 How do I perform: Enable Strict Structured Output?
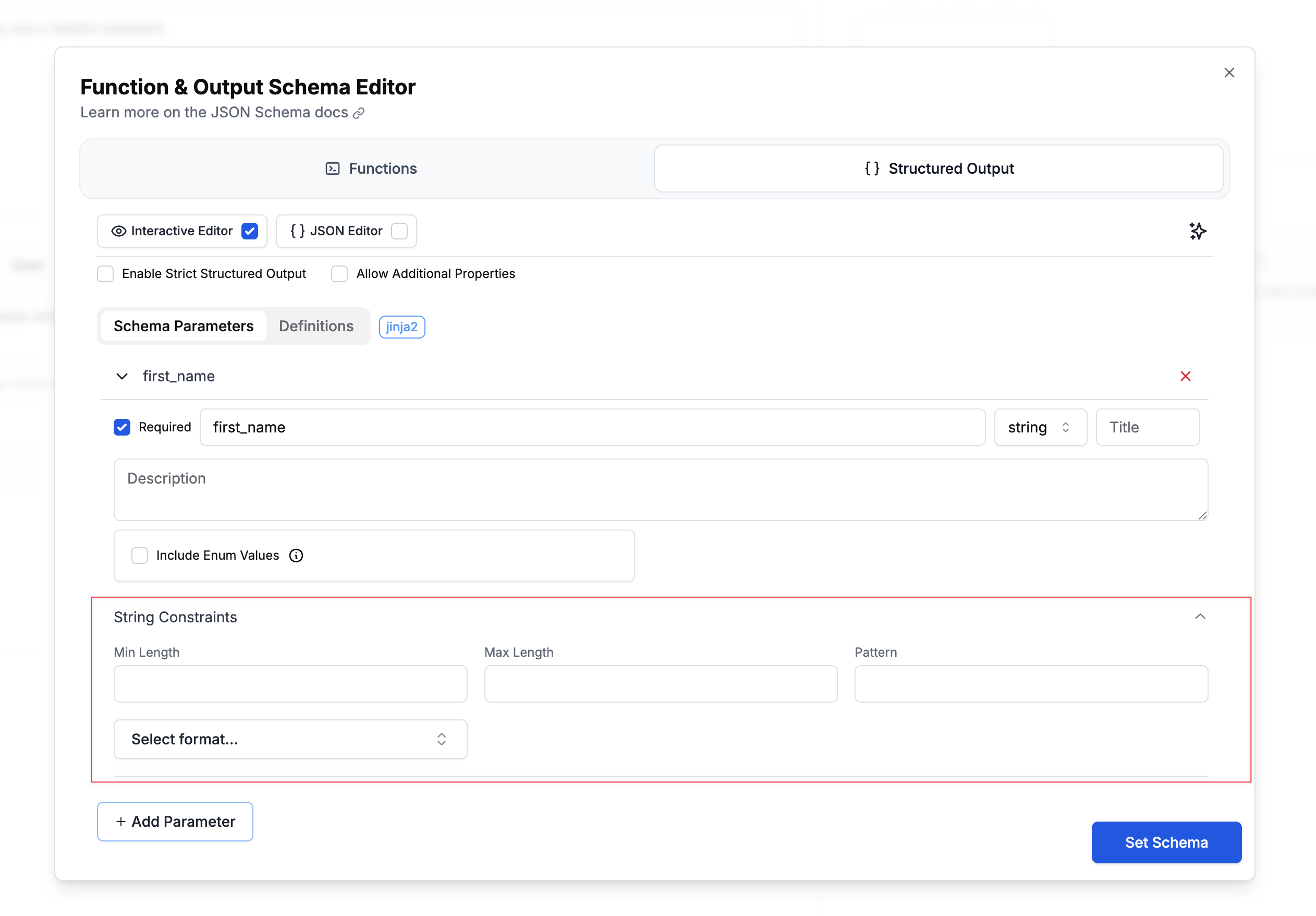point(105,273)
